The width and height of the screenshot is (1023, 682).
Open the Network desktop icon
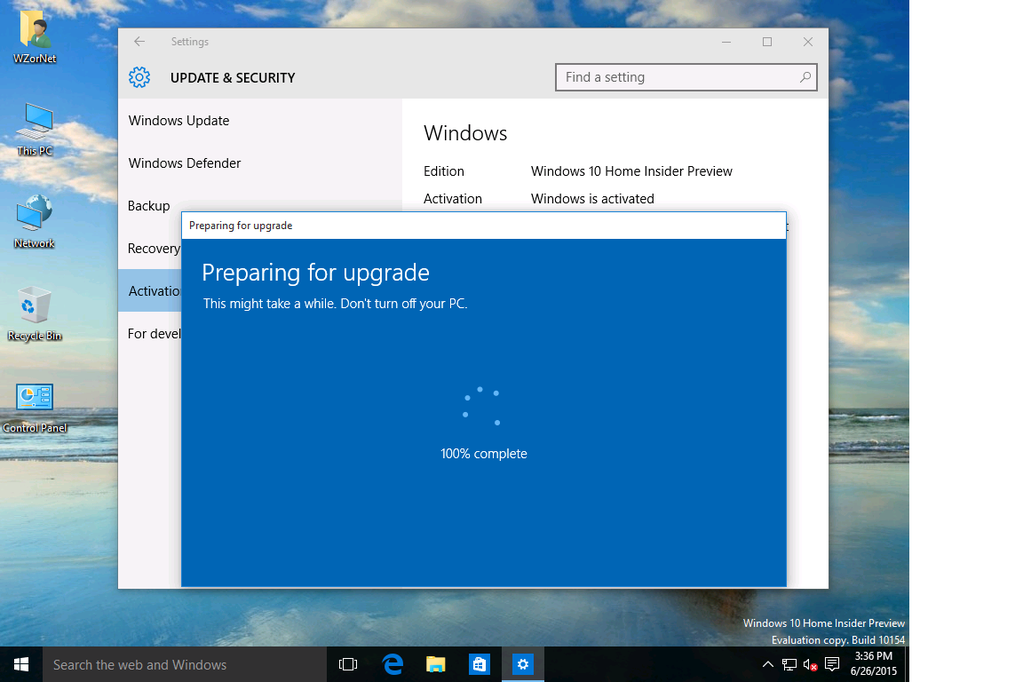(x=35, y=222)
